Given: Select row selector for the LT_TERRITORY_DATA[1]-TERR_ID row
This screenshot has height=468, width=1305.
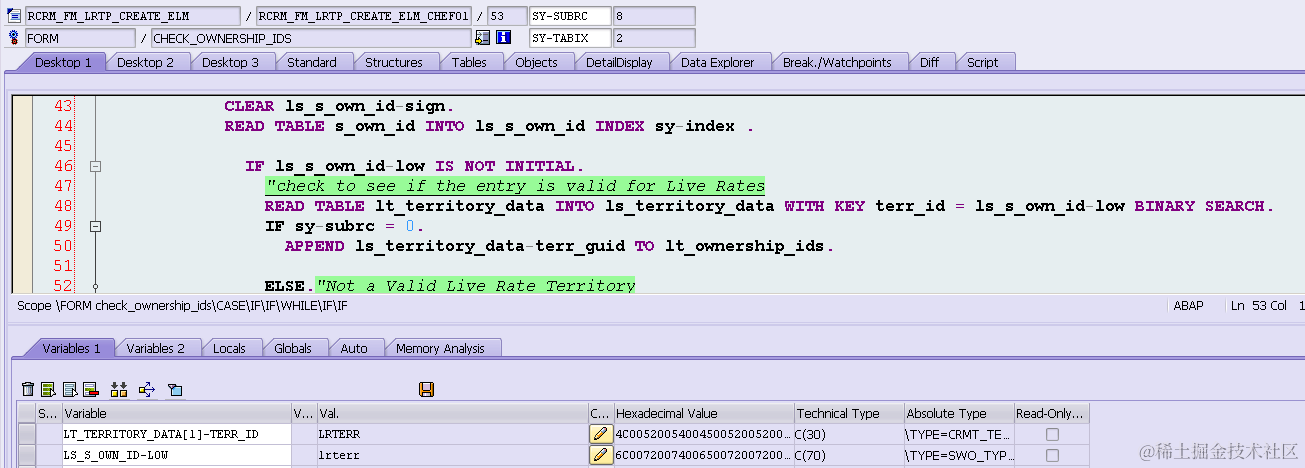Looking at the screenshot, I should click(27, 434).
